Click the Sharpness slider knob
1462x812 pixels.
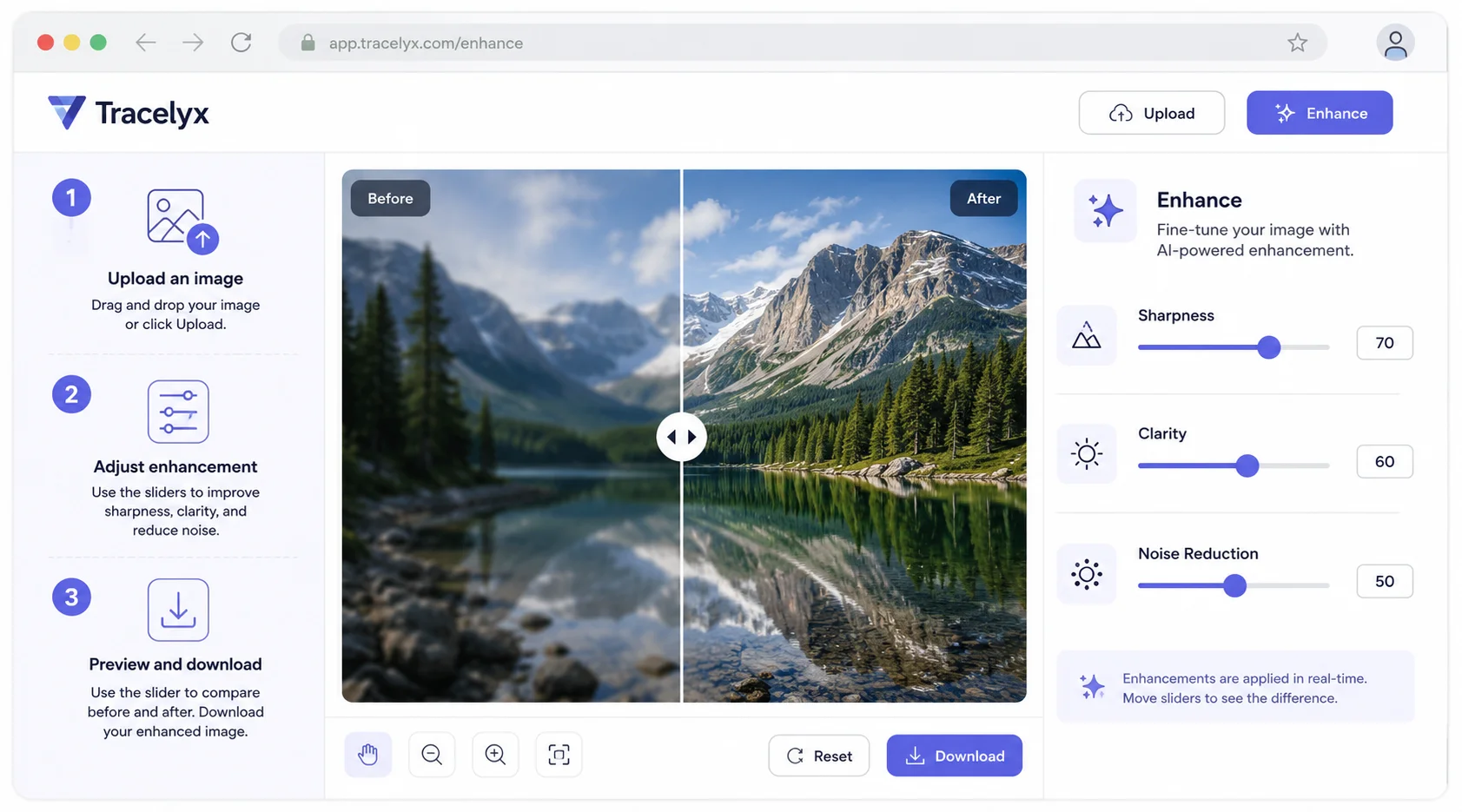1269,347
